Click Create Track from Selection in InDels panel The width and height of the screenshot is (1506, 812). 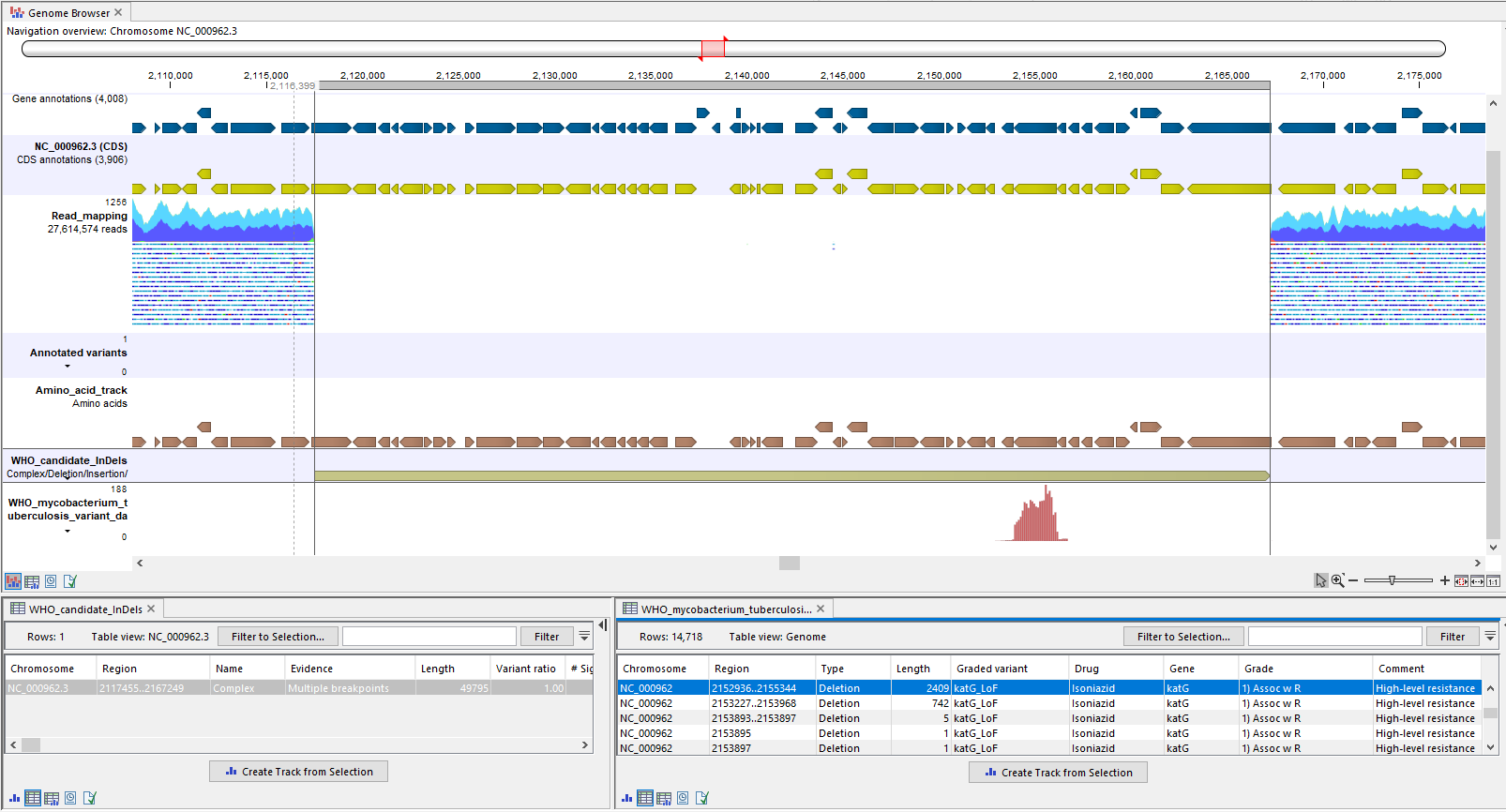tap(298, 772)
